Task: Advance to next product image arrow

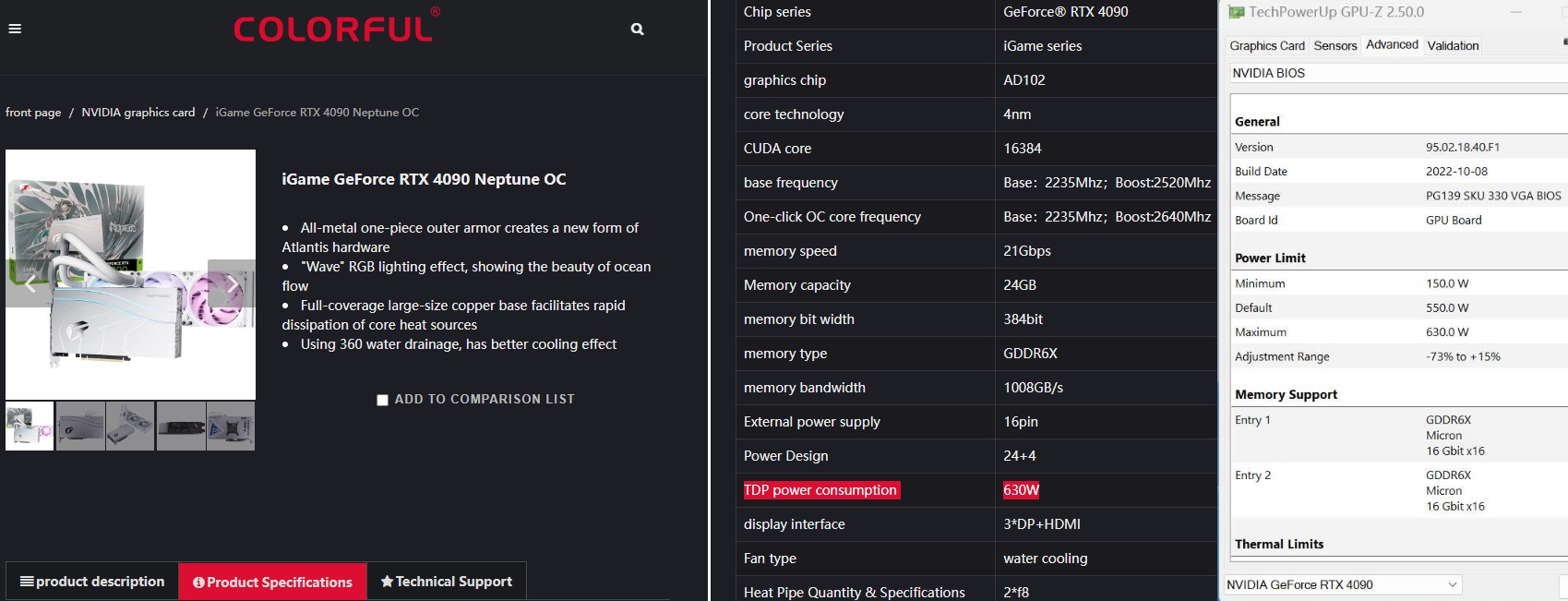Action: point(232,283)
